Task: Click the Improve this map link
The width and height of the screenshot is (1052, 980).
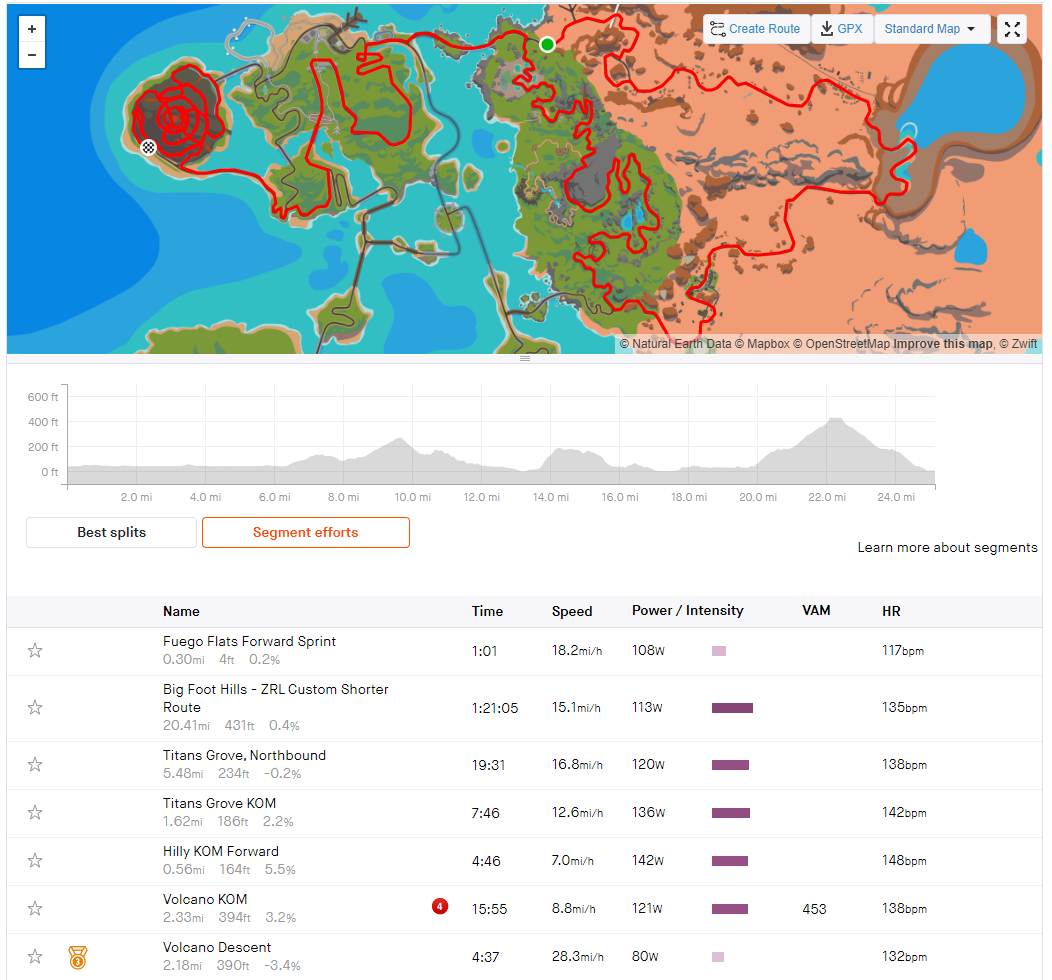Action: tap(943, 344)
